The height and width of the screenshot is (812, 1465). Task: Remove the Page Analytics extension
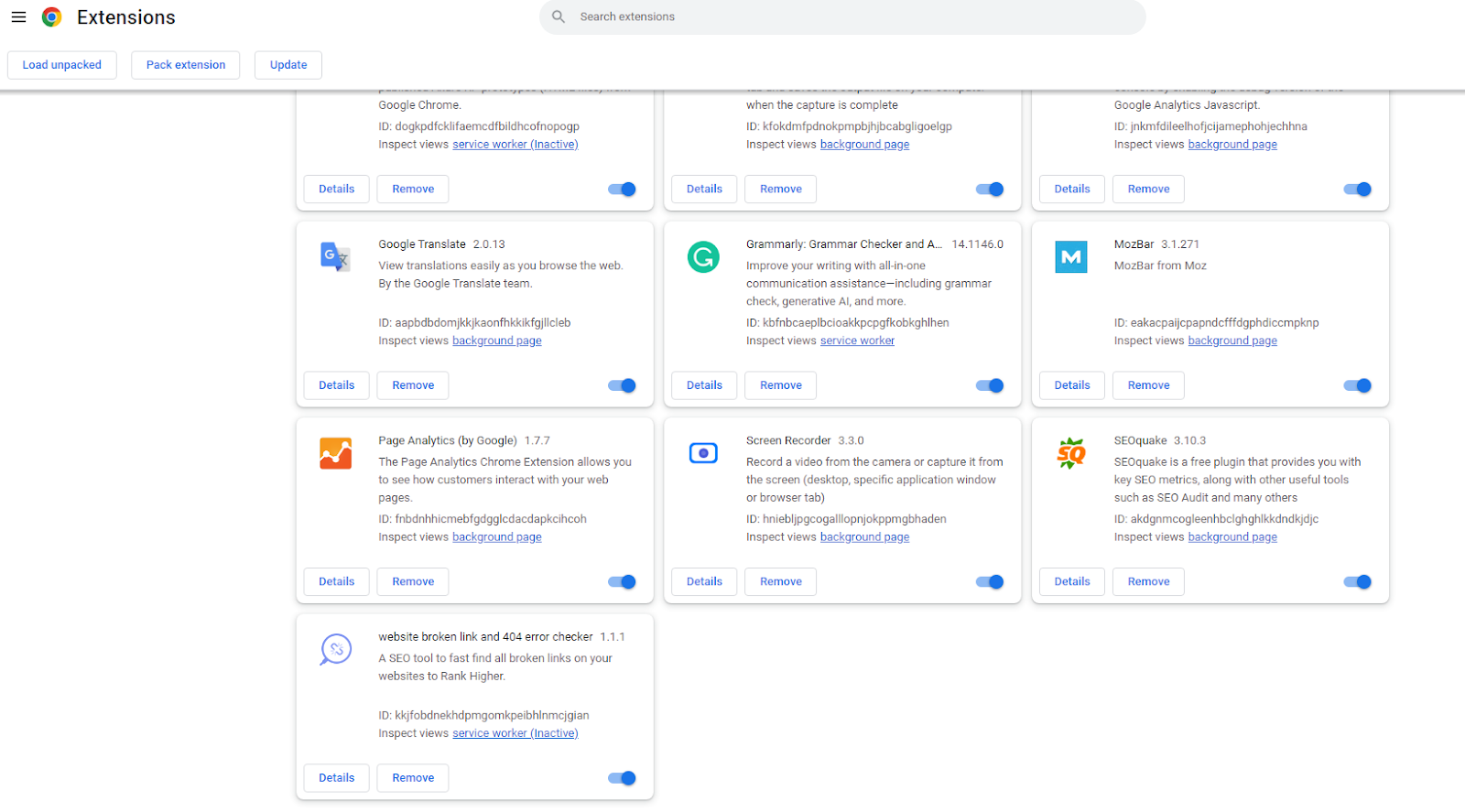click(x=413, y=582)
